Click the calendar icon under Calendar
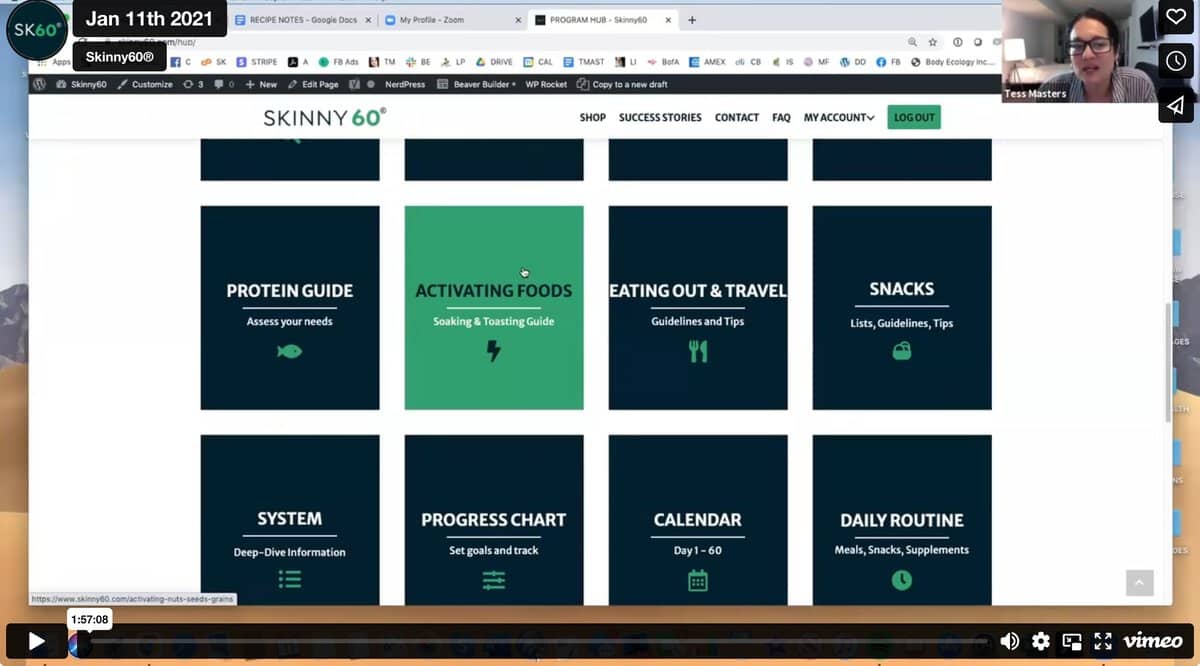The image size is (1200, 666). click(698, 580)
